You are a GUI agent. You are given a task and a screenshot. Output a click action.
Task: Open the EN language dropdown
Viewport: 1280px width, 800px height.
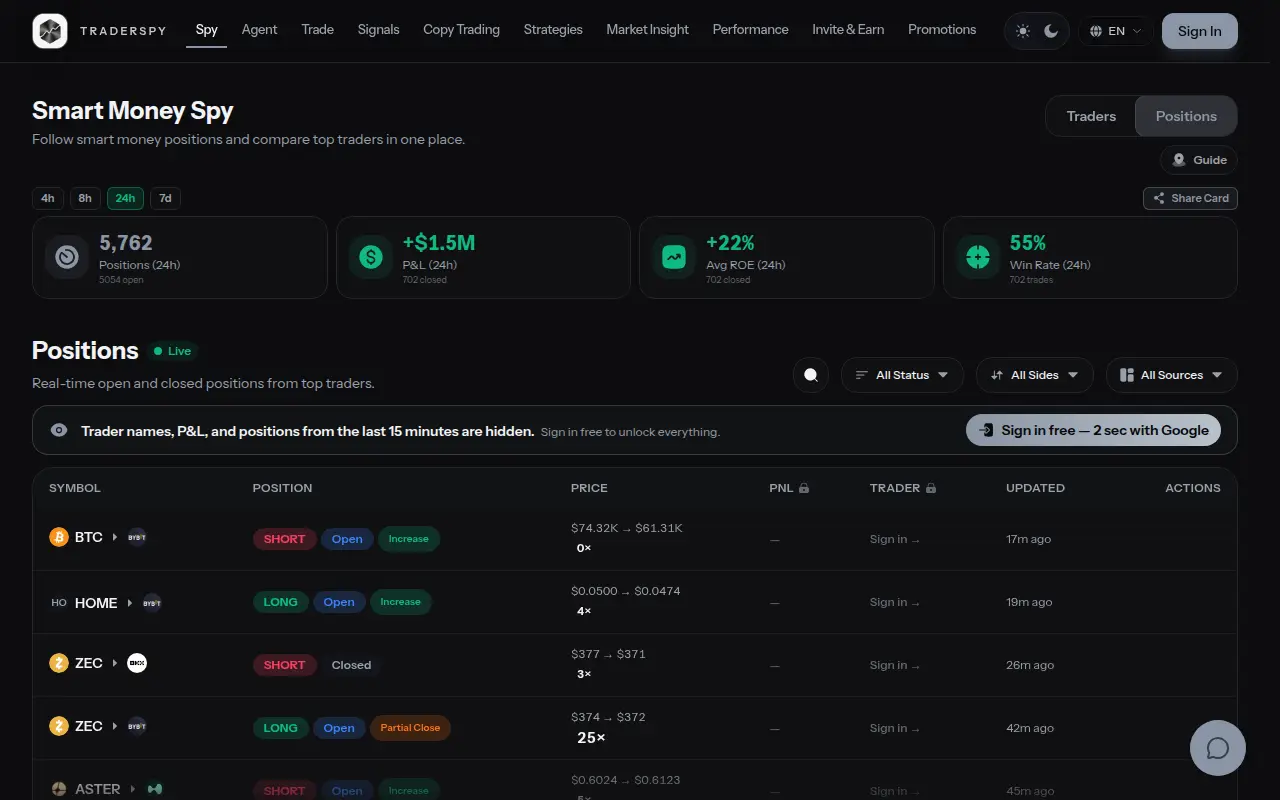pyautogui.click(x=1116, y=31)
